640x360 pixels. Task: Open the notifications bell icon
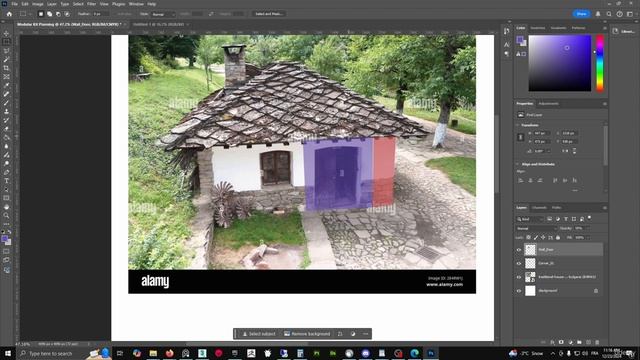click(598, 14)
